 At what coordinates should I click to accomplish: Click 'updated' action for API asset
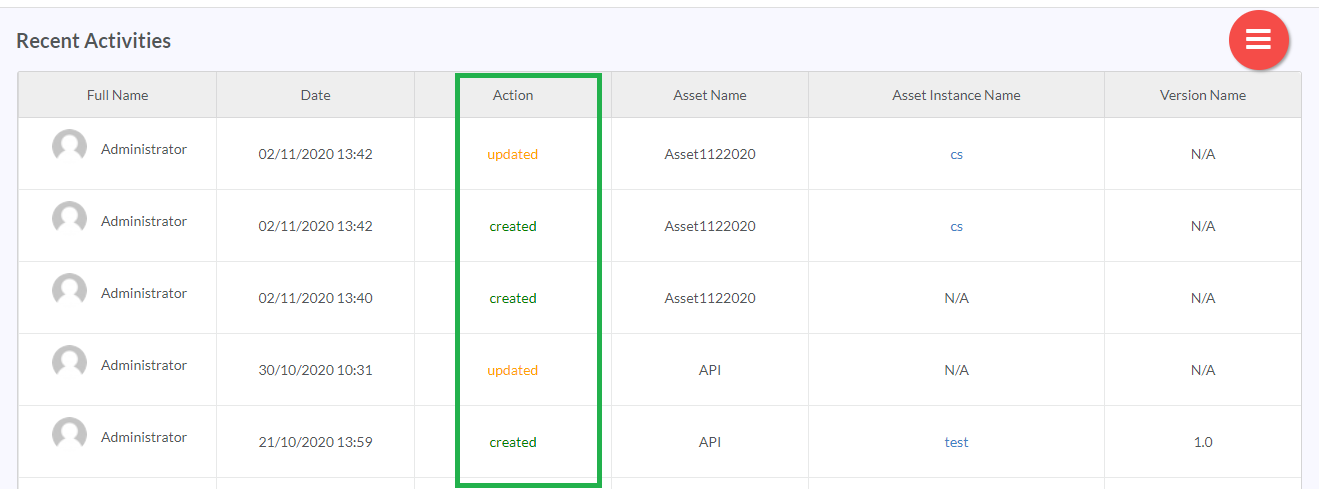coord(513,370)
